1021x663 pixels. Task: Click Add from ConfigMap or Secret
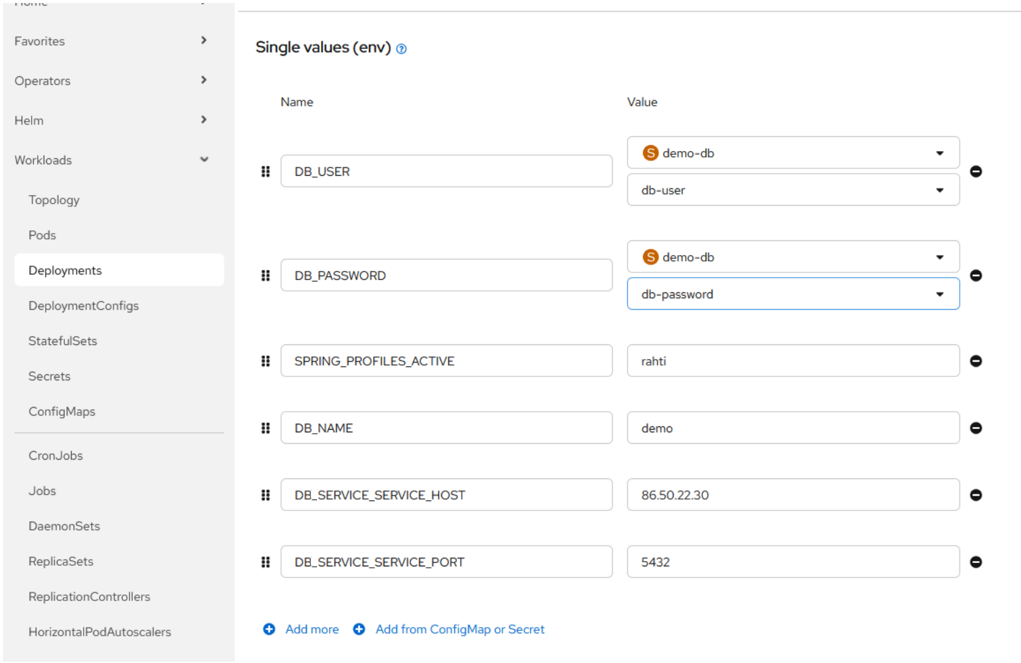450,629
